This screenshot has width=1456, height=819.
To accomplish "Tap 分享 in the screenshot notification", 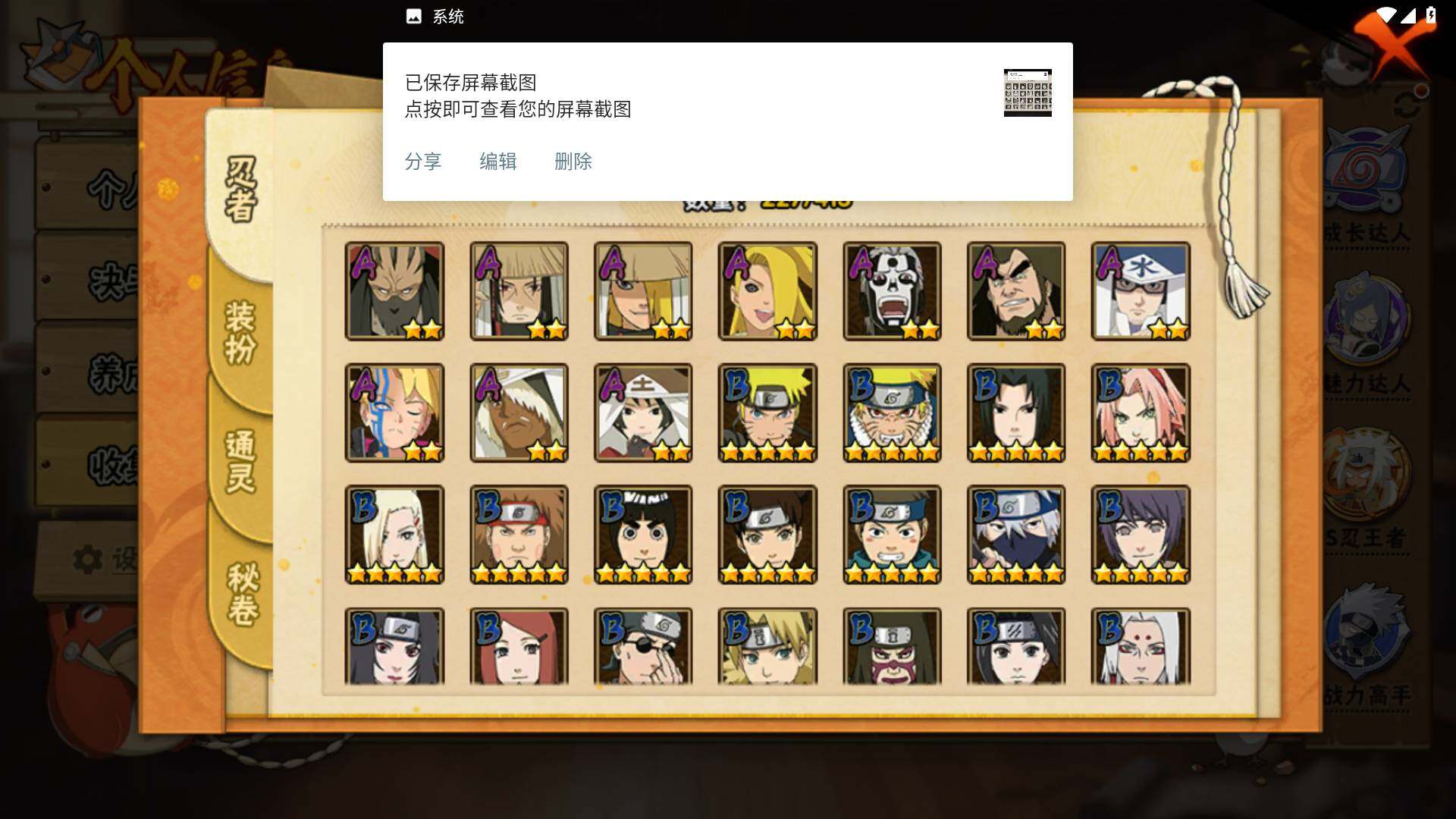I will pos(423,162).
